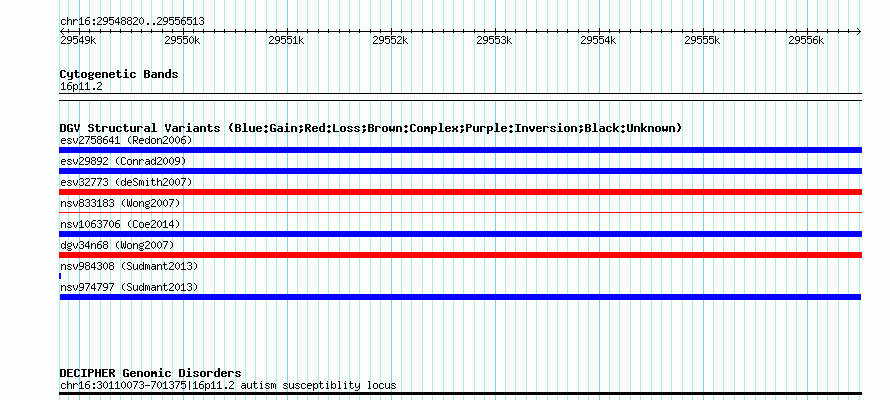Open the esv29892 (Conrad2009) label
The image size is (890, 400).
click(x=123, y=161)
